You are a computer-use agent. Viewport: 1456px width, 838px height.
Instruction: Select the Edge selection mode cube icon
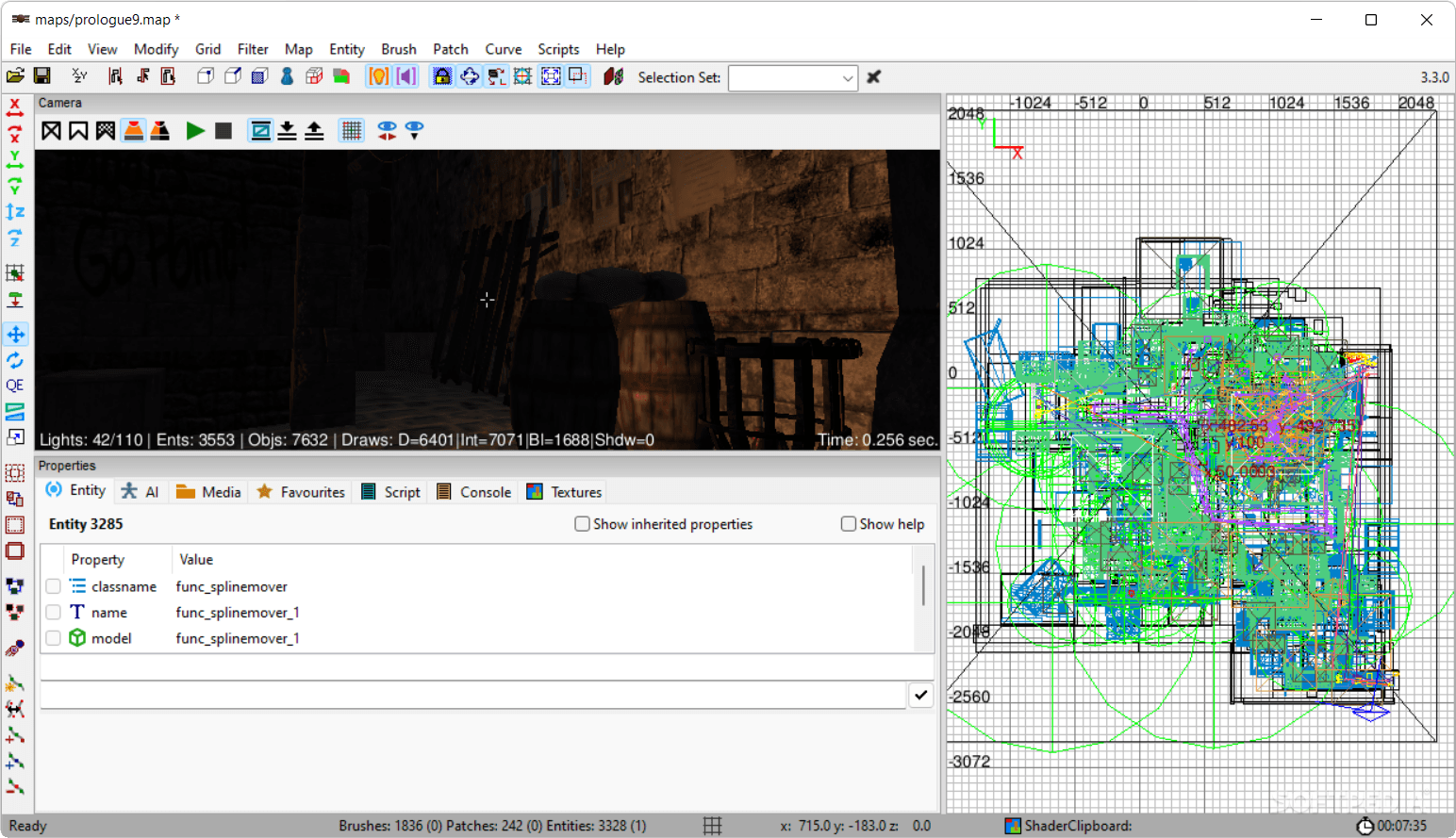click(x=233, y=76)
